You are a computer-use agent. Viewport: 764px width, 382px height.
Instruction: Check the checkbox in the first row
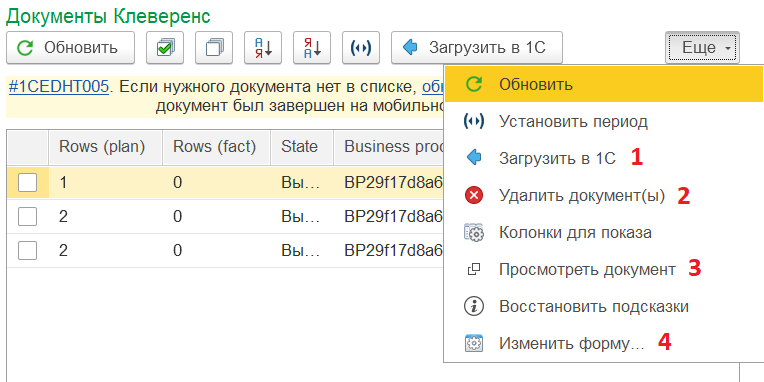tap(27, 183)
